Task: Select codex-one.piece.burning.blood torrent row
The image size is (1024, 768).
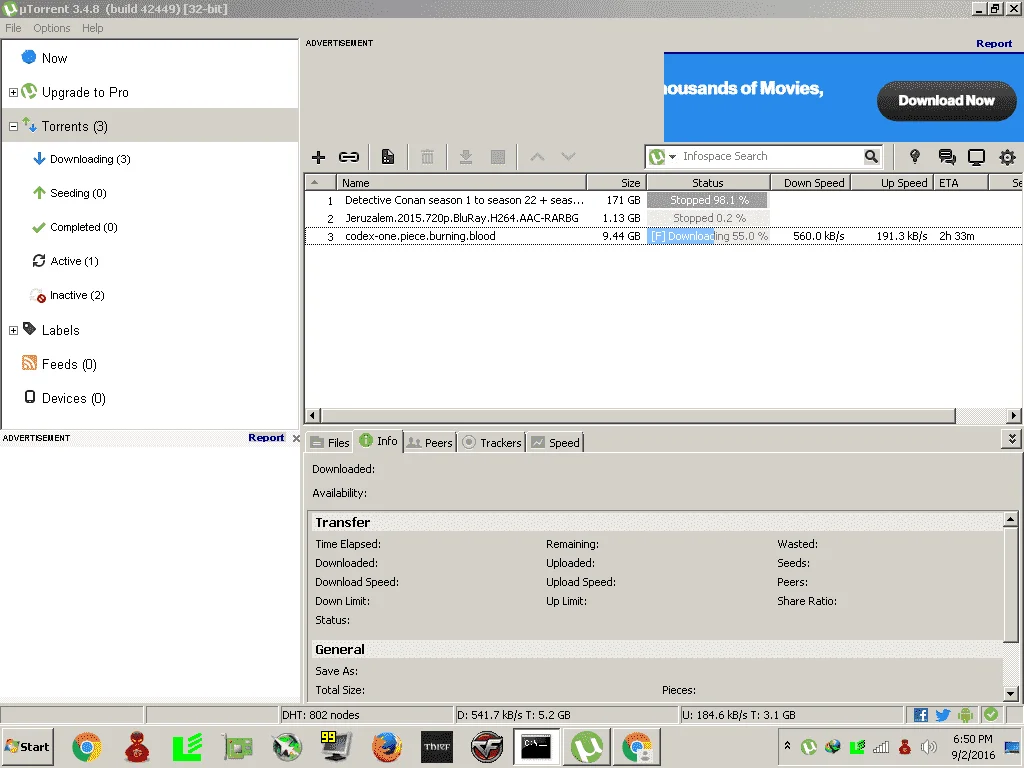Action: tap(663, 236)
